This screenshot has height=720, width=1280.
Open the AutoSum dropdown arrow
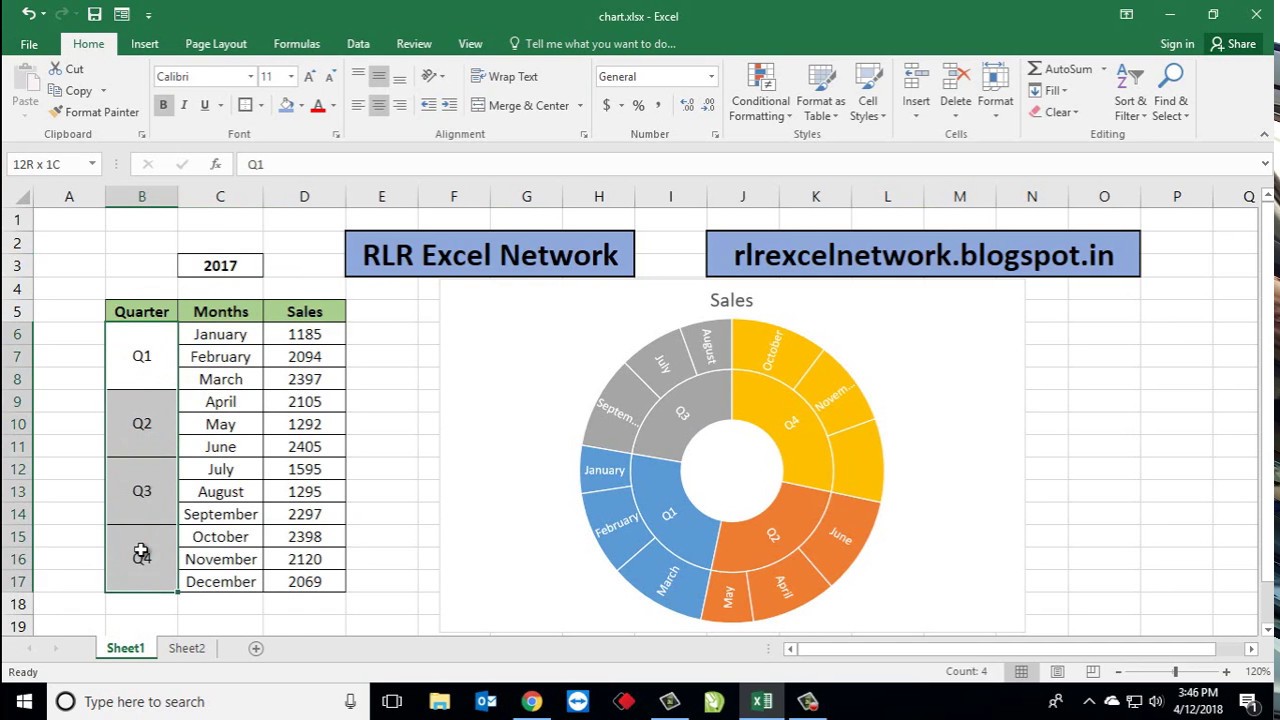1104,69
